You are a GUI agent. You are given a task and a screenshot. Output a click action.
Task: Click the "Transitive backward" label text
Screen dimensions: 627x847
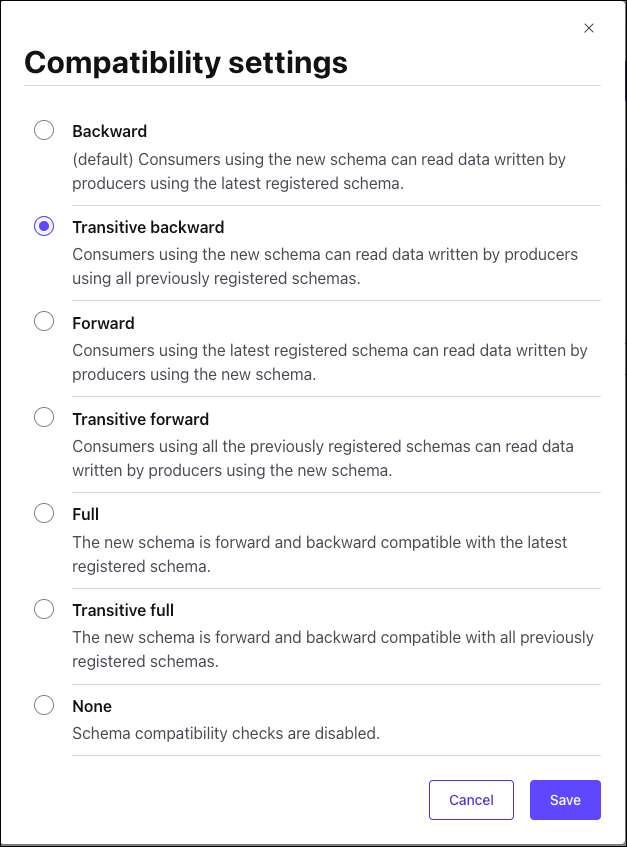point(148,227)
